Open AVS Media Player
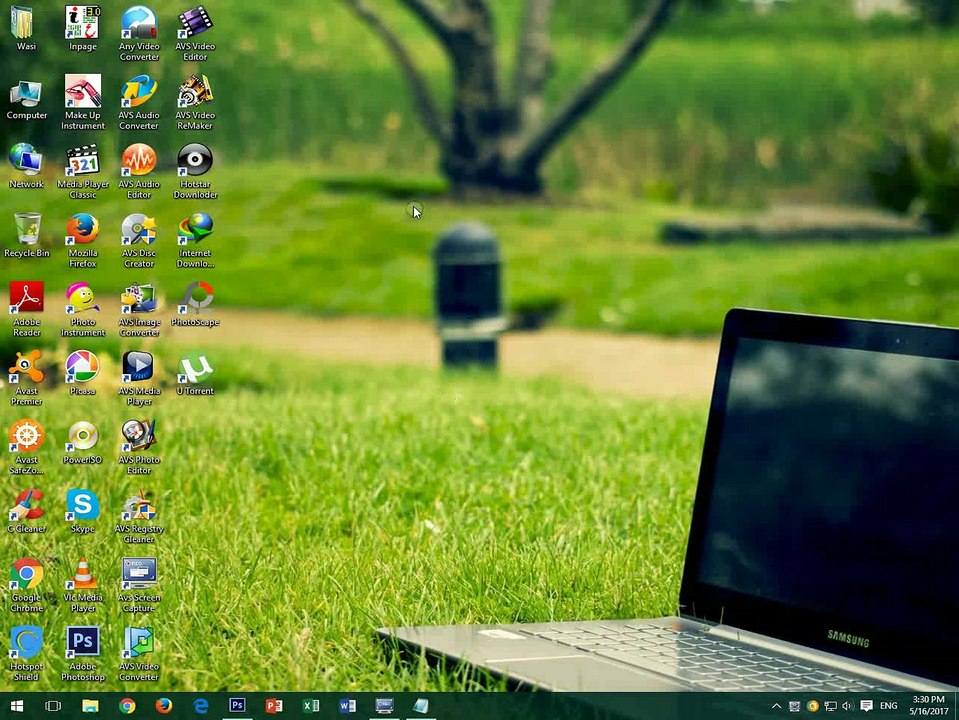Viewport: 959px width, 720px height. point(139,379)
